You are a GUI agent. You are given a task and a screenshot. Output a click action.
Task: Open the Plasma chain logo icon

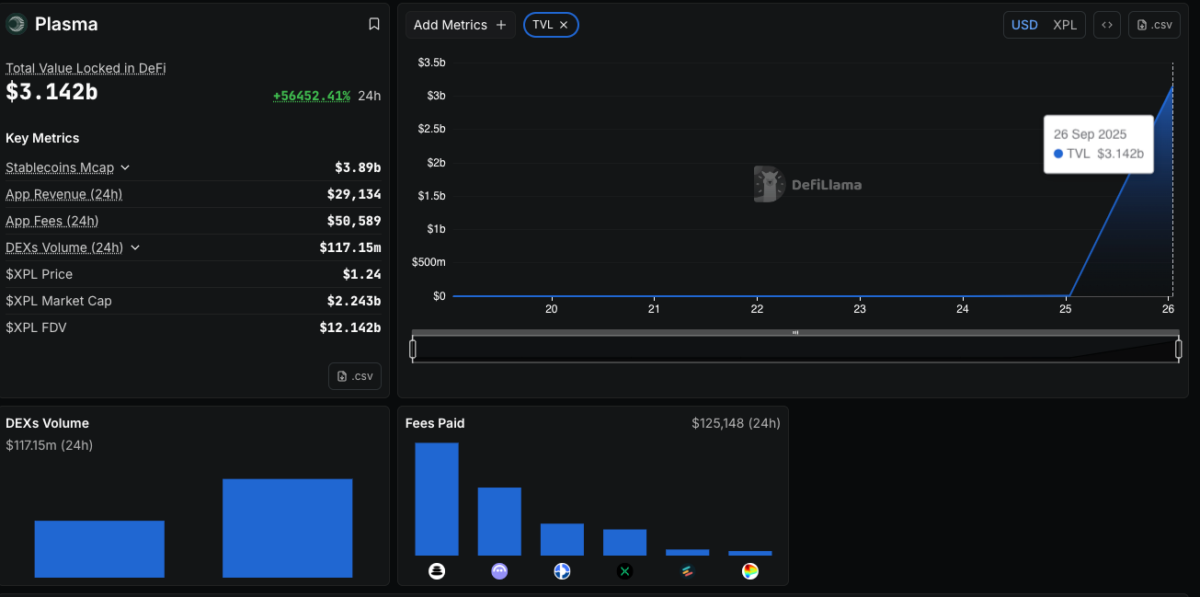coord(15,23)
